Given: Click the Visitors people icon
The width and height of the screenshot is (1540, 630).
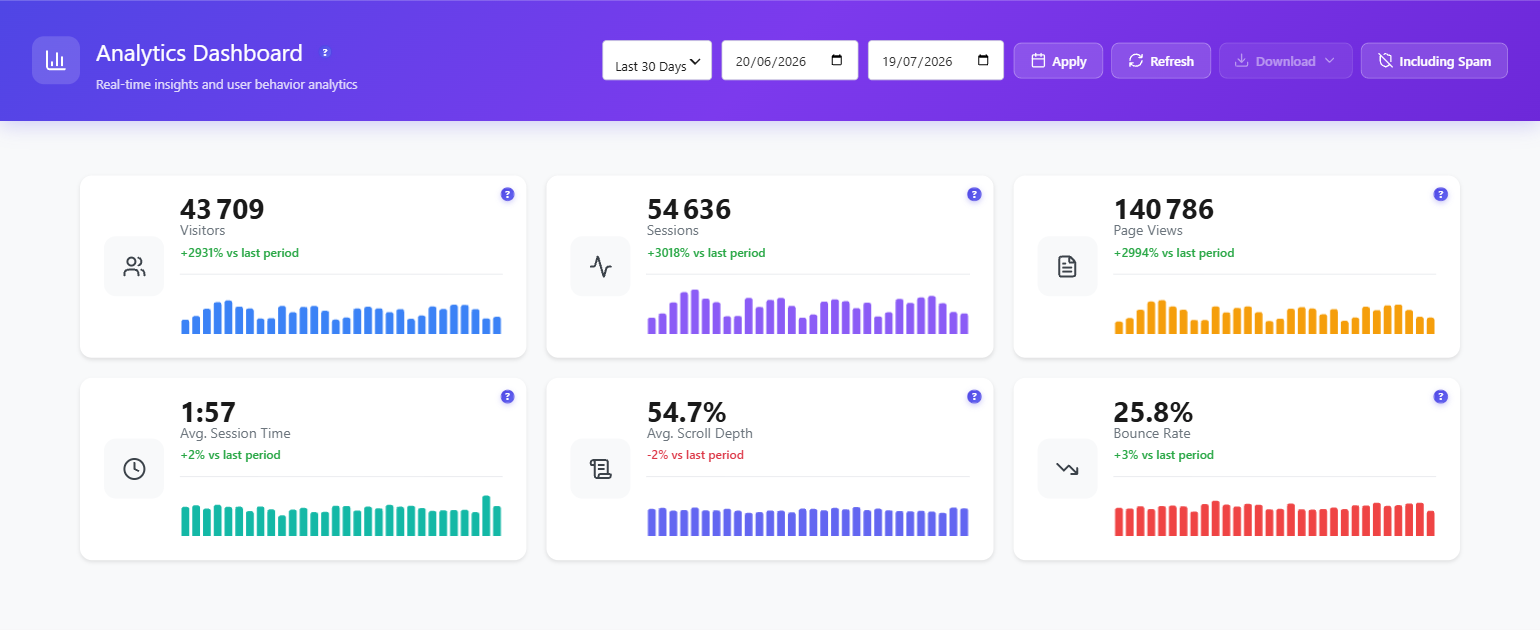Looking at the screenshot, I should point(134,266).
